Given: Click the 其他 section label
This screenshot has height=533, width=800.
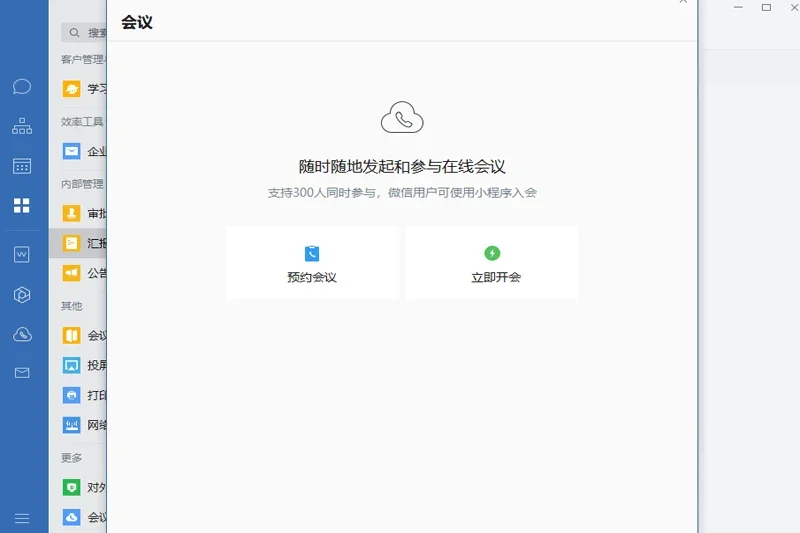Looking at the screenshot, I should (71, 306).
